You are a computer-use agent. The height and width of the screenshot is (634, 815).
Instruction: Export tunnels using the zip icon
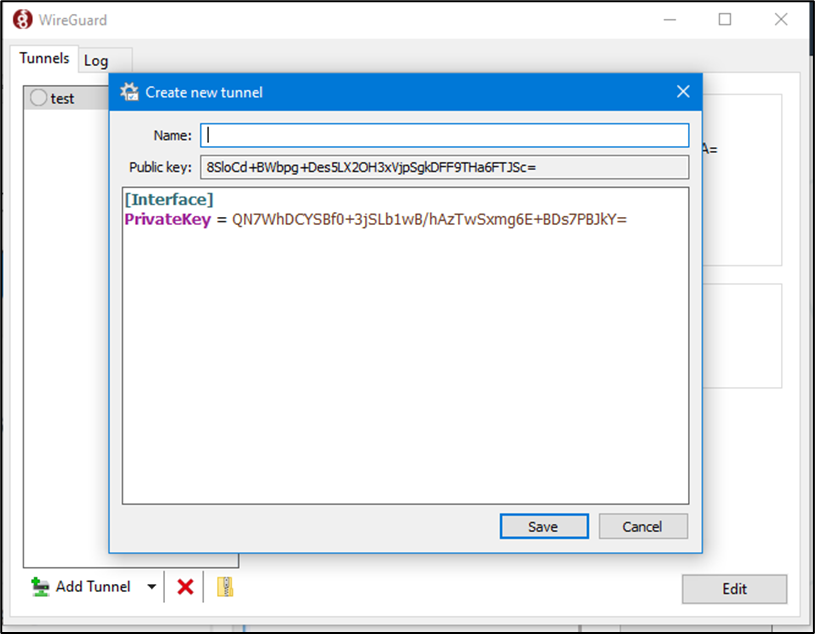click(225, 587)
